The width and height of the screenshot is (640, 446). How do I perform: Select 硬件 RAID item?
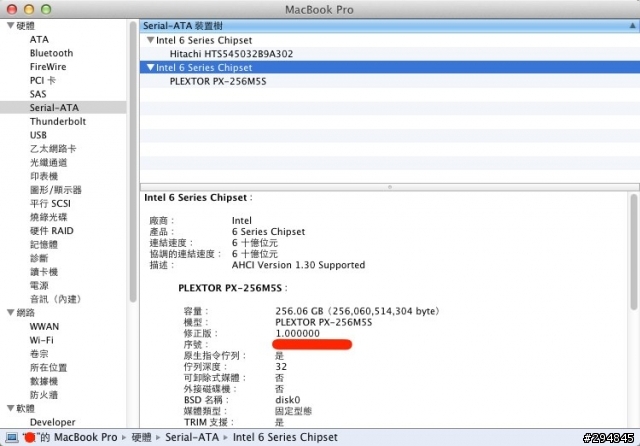click(51, 231)
